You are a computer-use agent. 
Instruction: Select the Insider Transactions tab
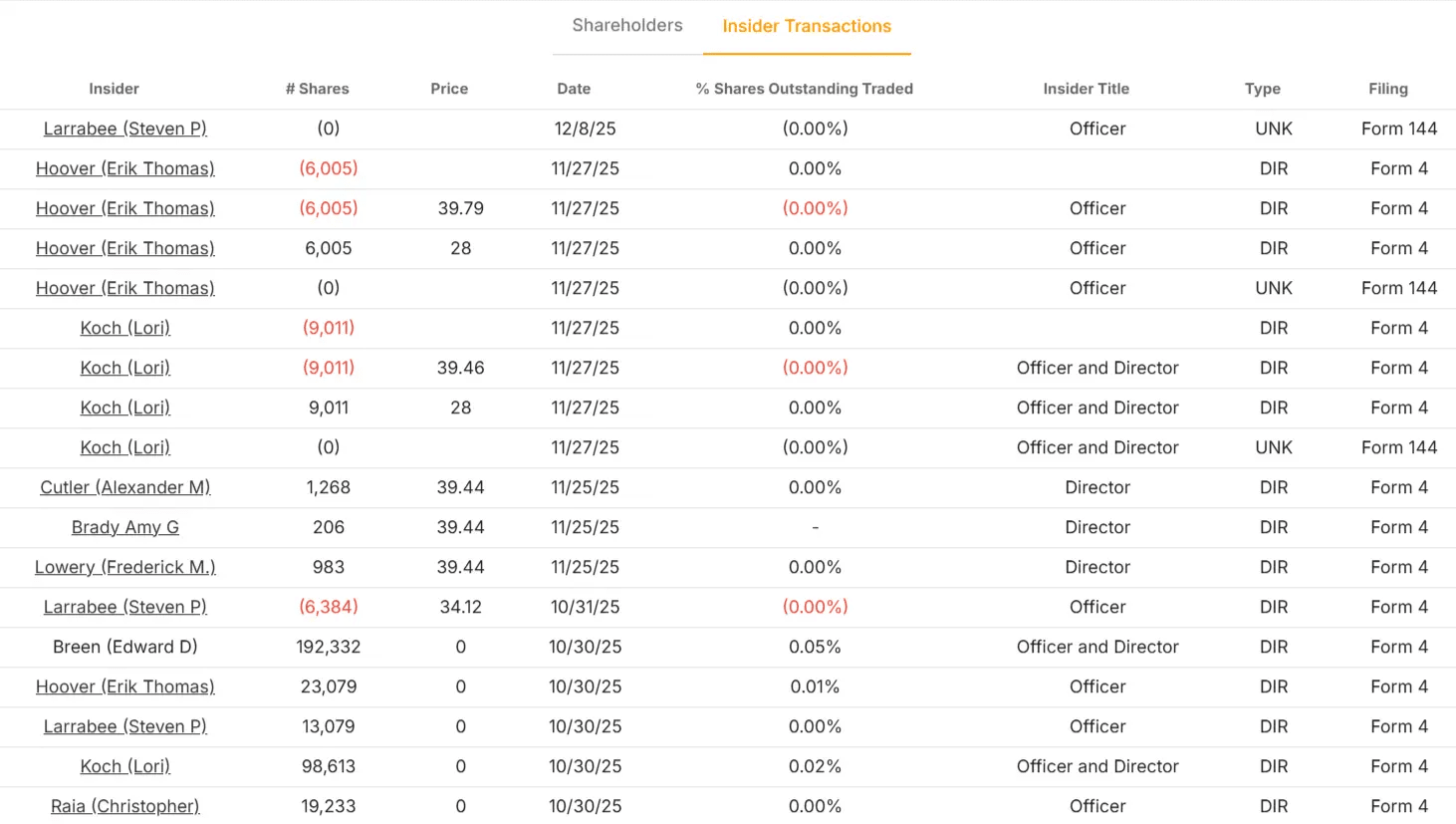807,27
